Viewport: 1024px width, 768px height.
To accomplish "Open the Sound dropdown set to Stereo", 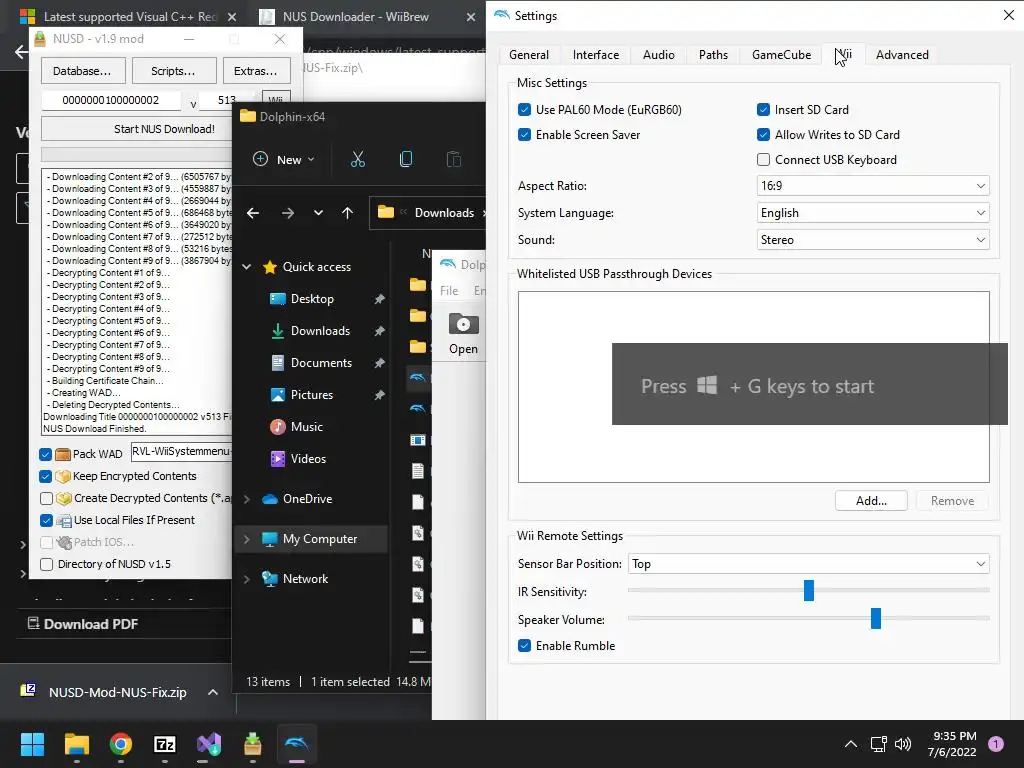I will (x=872, y=240).
